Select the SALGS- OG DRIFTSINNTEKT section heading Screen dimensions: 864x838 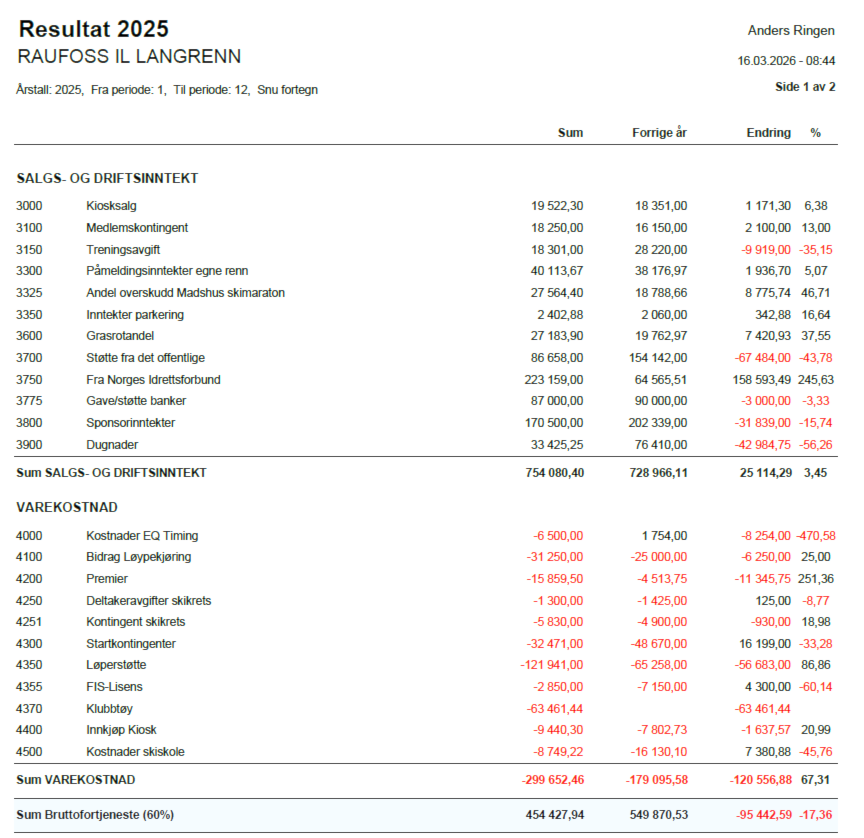coord(107,178)
